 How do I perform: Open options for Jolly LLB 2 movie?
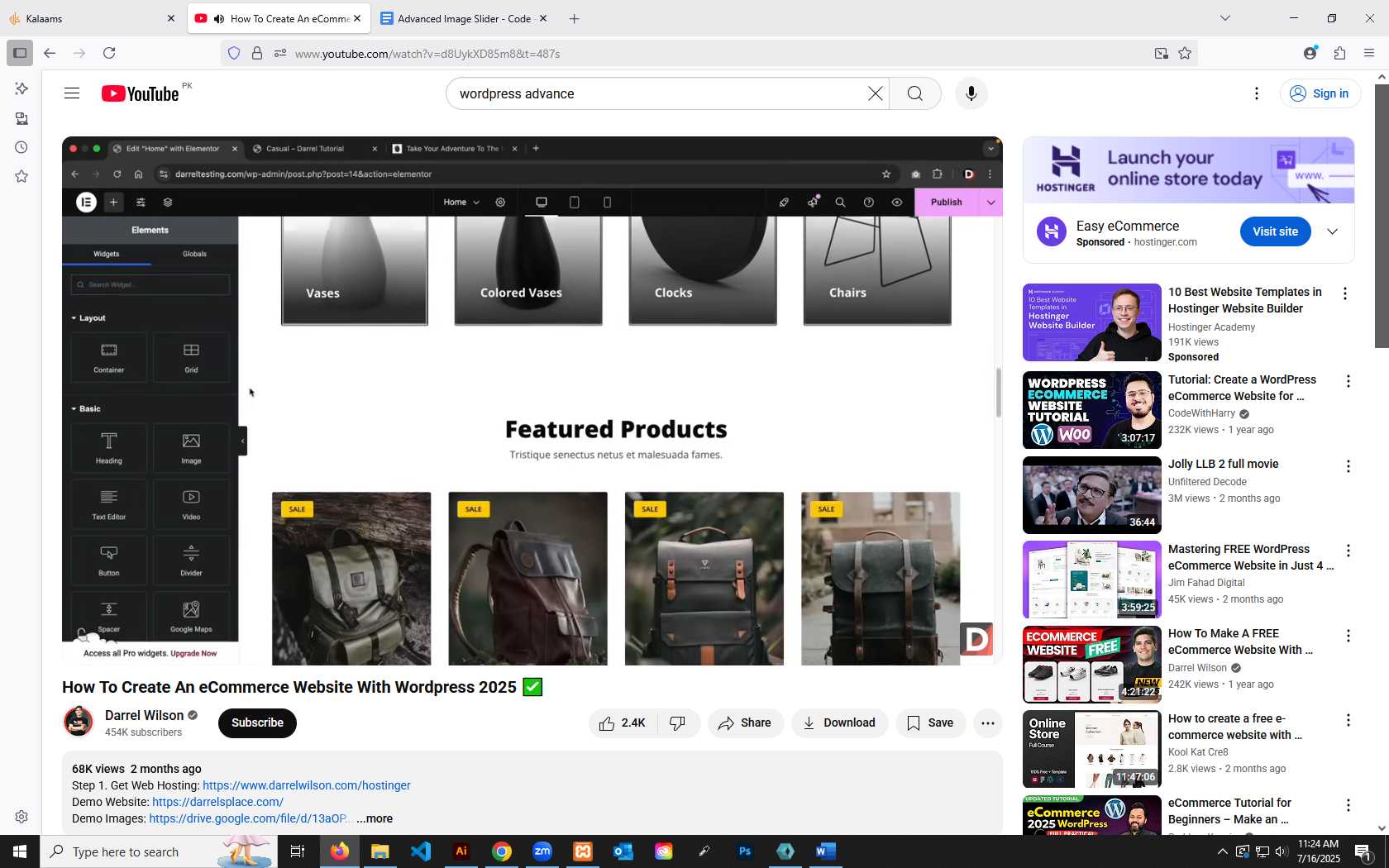(1348, 466)
